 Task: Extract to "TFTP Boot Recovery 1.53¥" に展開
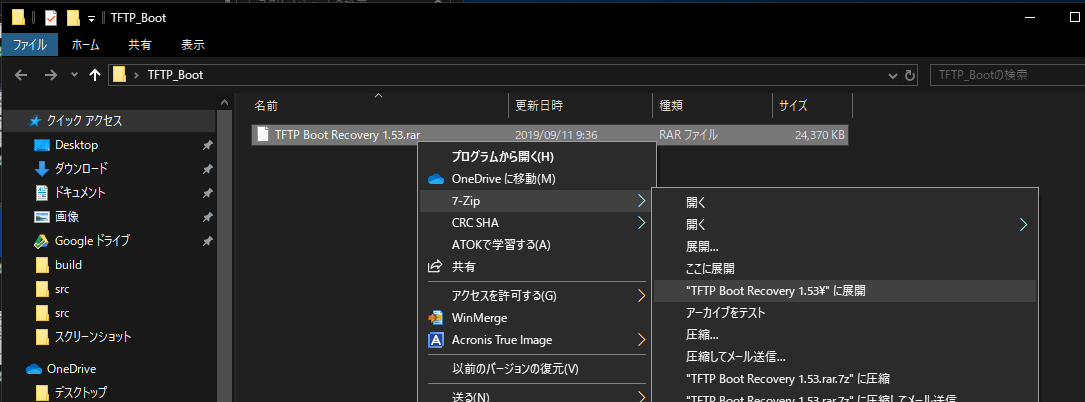[x=845, y=291]
